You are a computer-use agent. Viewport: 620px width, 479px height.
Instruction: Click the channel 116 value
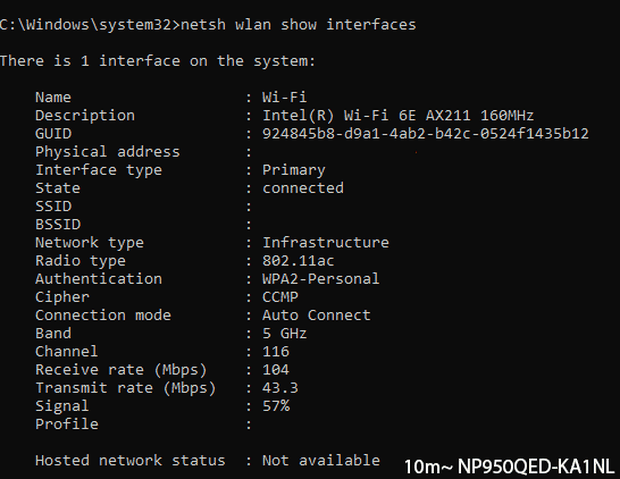276,351
